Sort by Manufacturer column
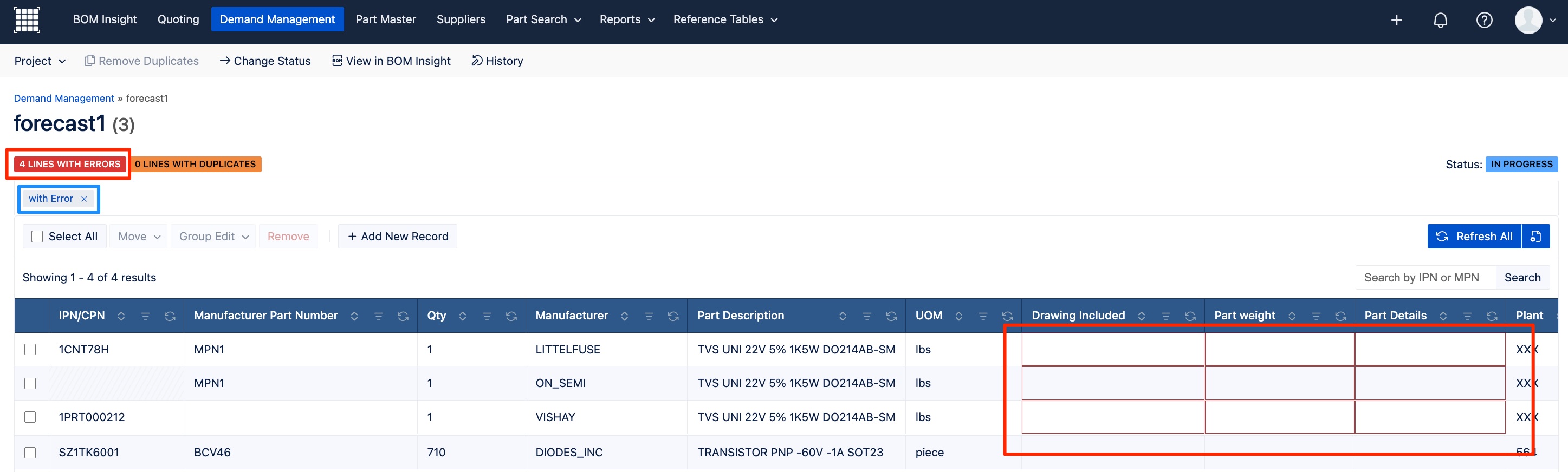 tap(625, 316)
